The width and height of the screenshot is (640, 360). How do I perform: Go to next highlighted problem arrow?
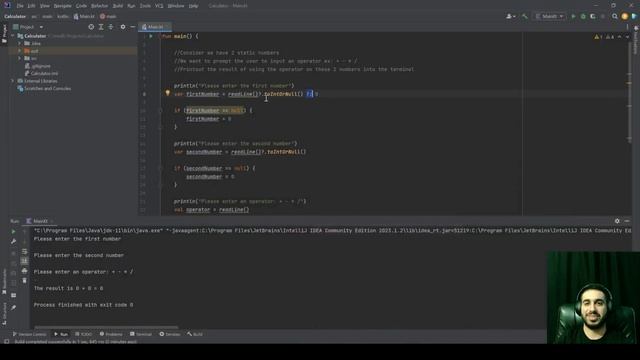[627, 37]
